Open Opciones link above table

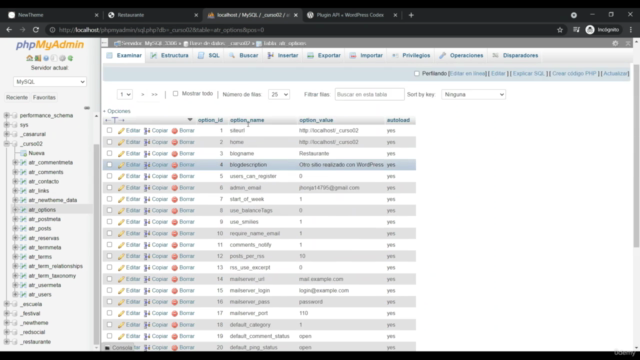click(119, 111)
